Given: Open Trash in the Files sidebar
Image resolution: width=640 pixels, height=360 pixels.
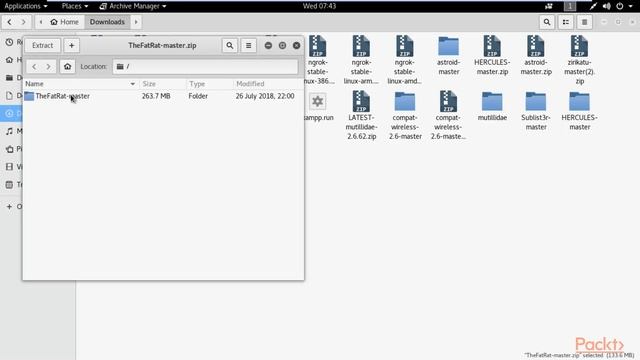Looking at the screenshot, I should tap(12, 184).
